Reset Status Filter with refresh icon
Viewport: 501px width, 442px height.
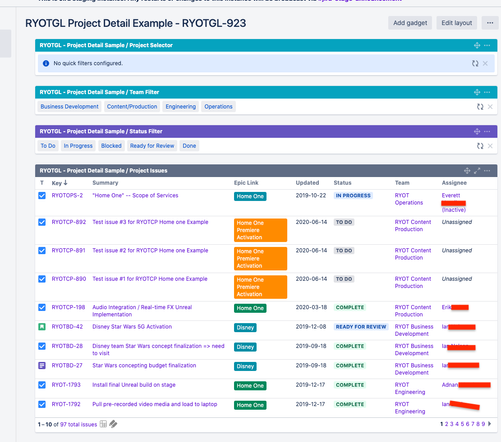pyautogui.click(x=480, y=146)
